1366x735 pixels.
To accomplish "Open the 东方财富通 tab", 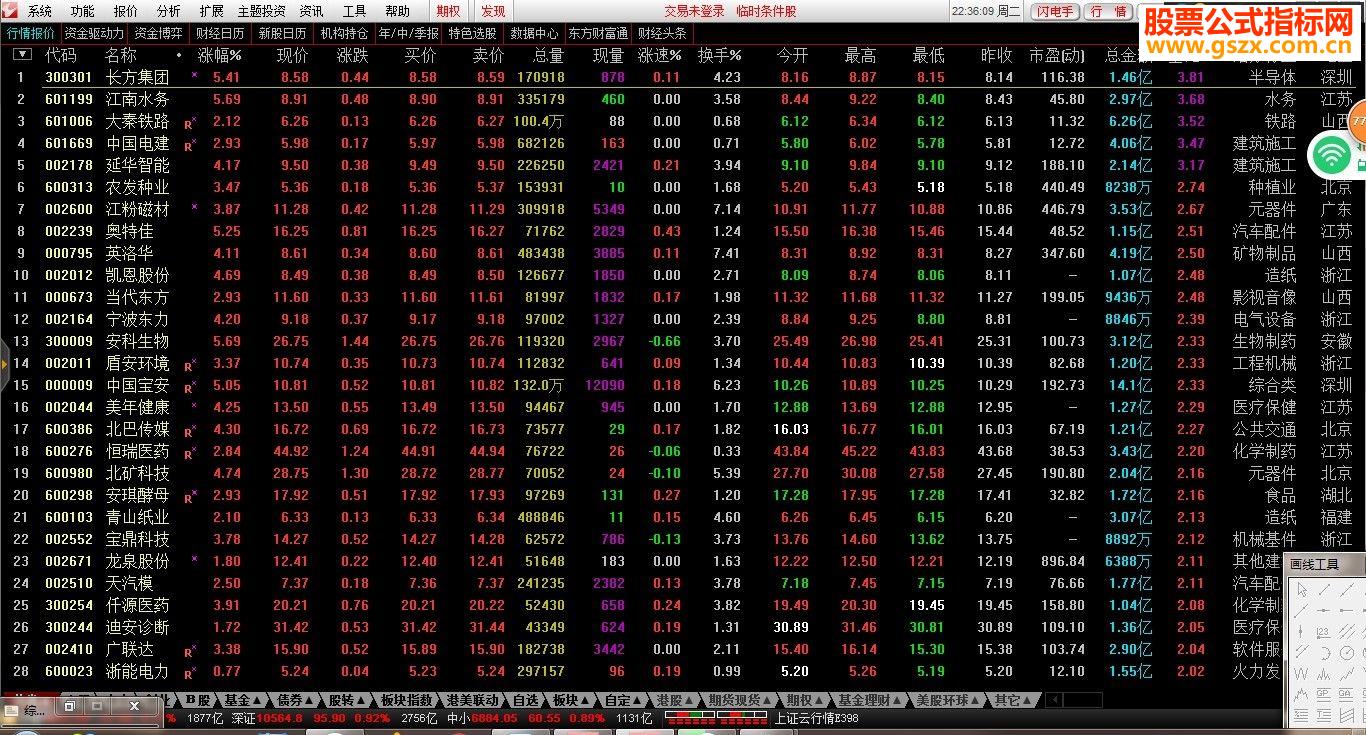I will click(598, 33).
